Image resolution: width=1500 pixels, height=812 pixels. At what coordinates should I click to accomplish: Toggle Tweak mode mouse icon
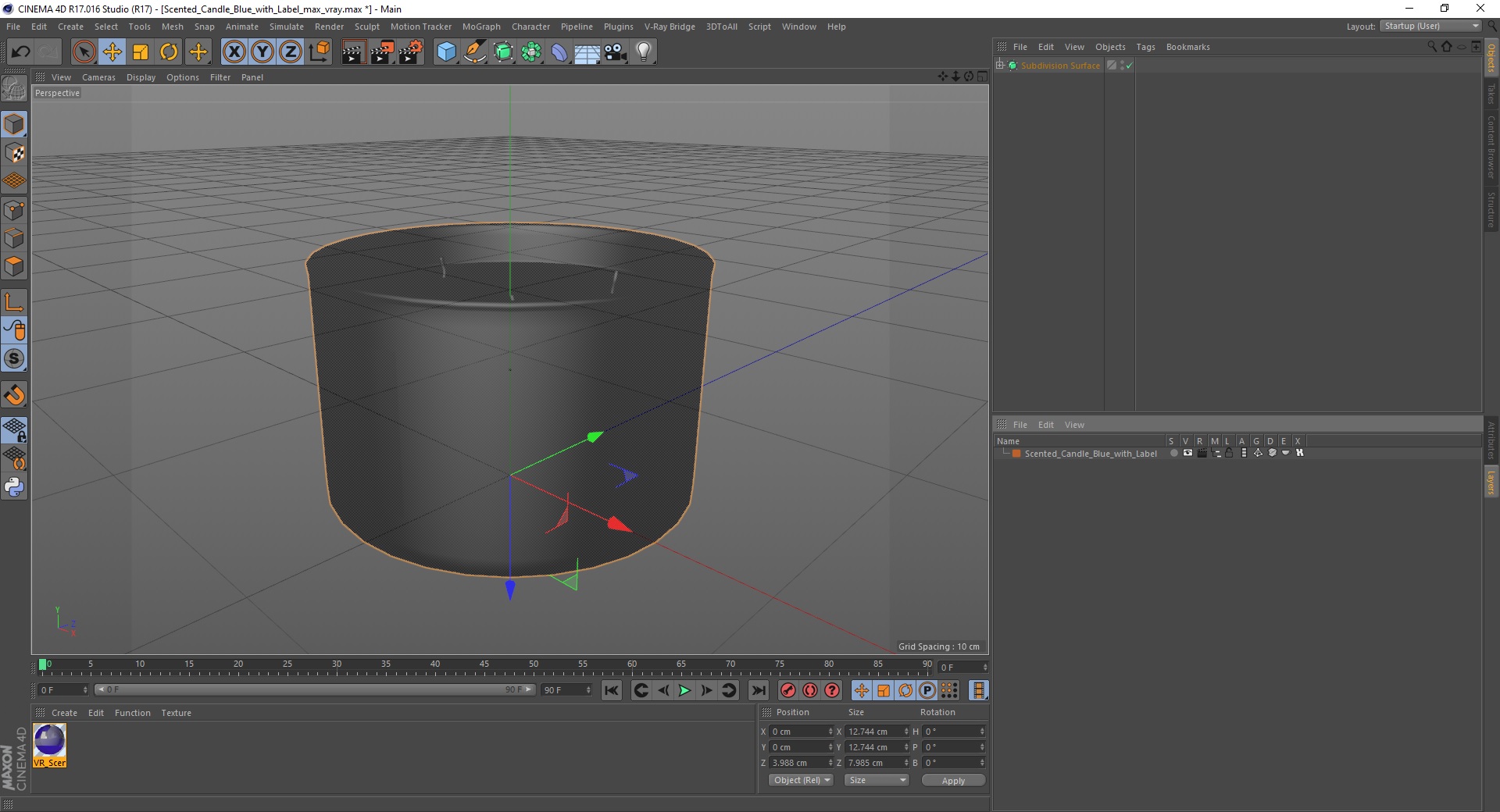point(14,330)
